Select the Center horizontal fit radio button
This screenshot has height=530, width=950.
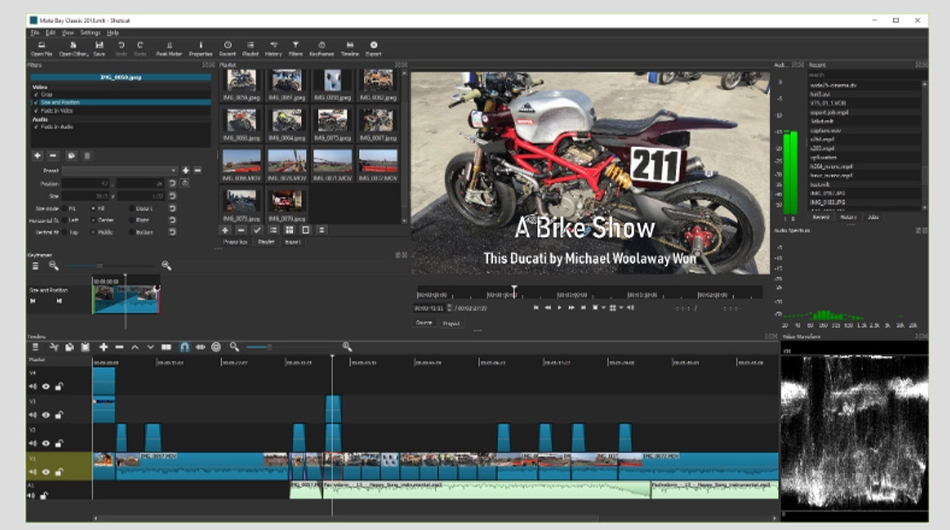(93, 220)
